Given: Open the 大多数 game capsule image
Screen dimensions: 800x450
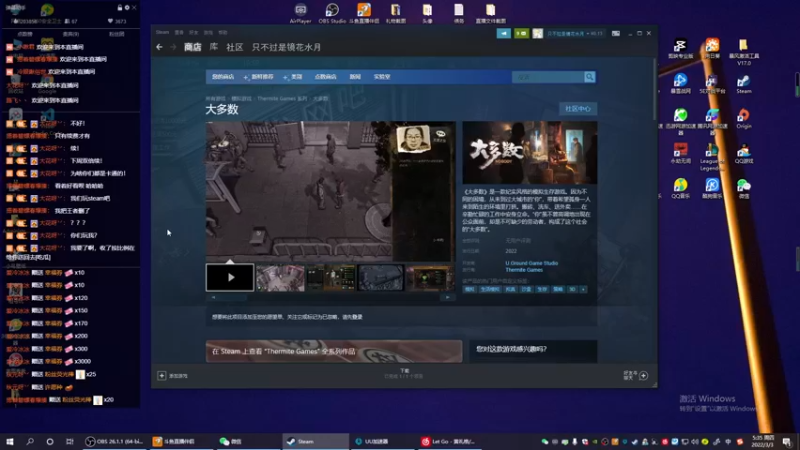Looking at the screenshot, I should (x=530, y=153).
